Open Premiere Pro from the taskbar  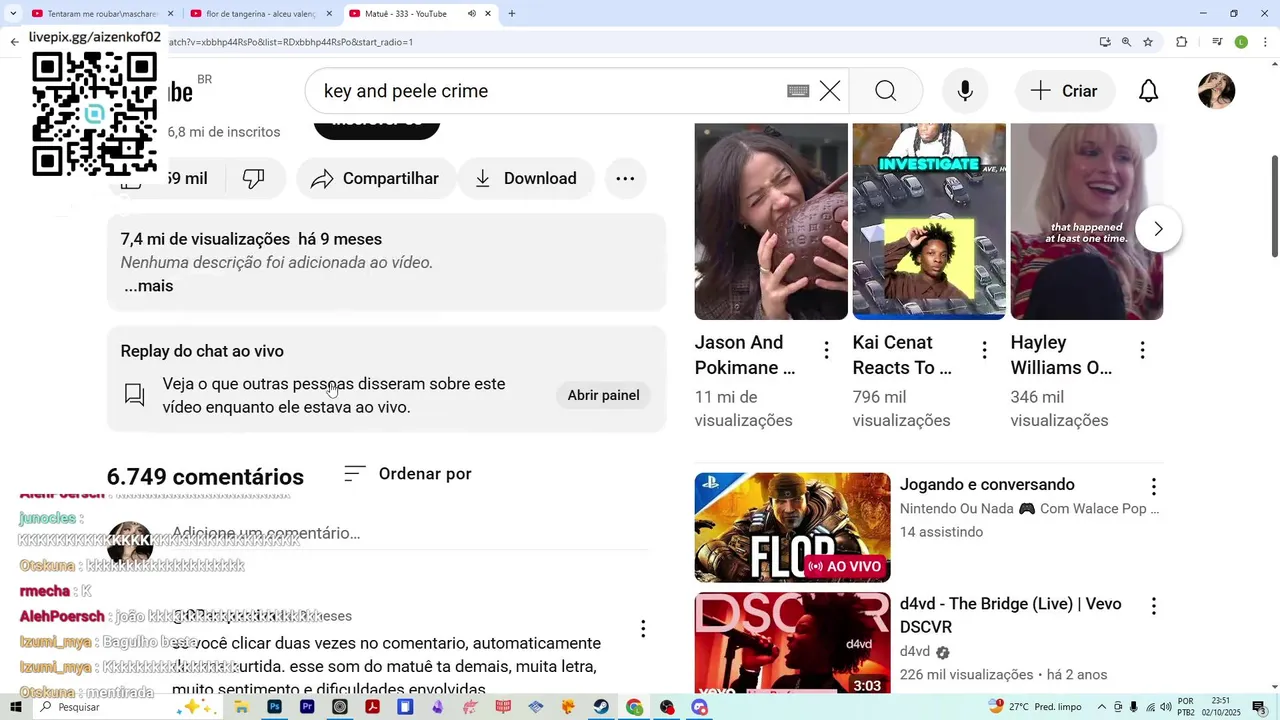(x=307, y=707)
